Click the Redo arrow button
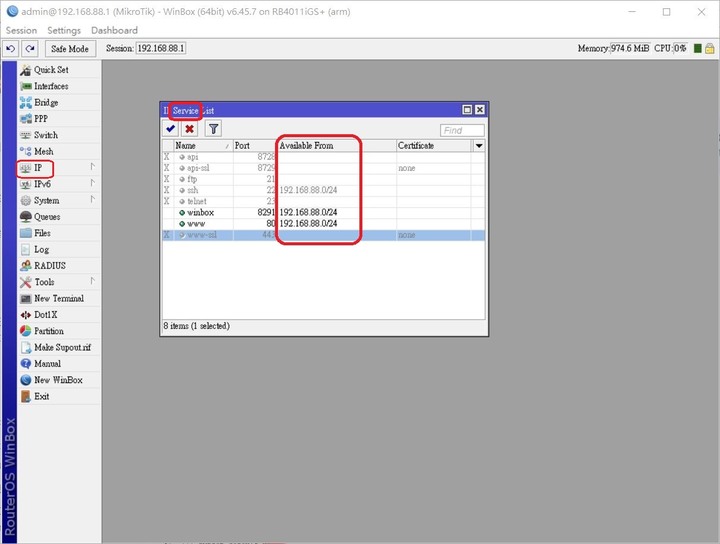This screenshot has width=720, height=544. (30, 48)
